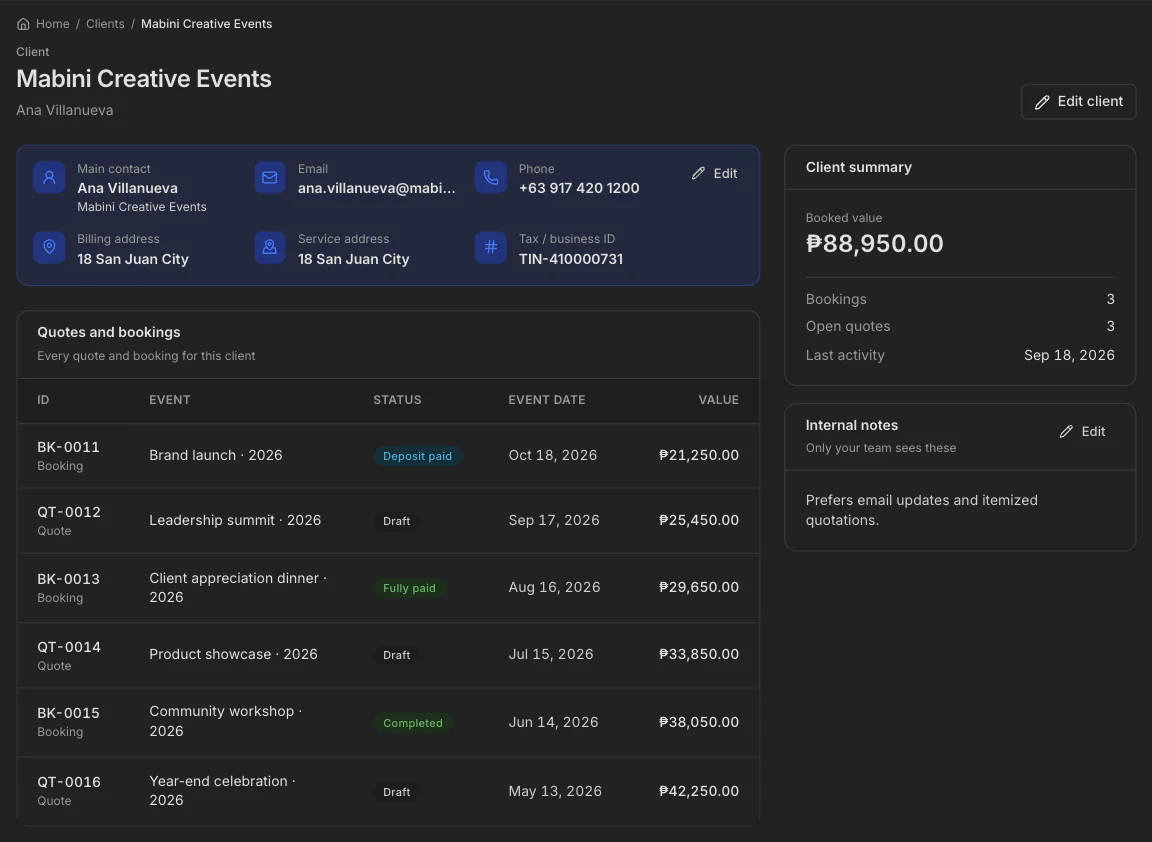Click the value ₱21,250.00

[x=699, y=456]
